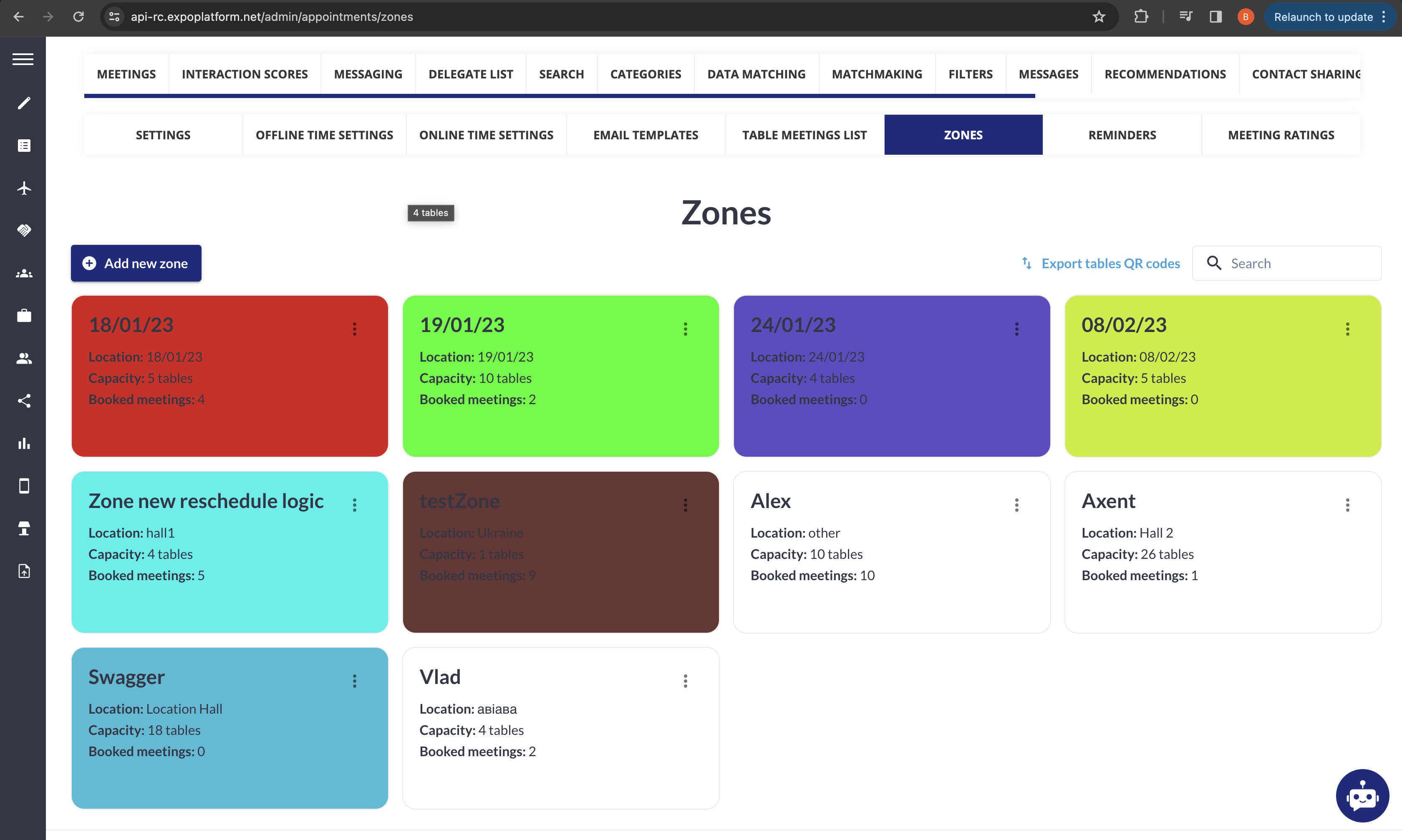The height and width of the screenshot is (840, 1402).
Task: Click the handshake icon in sidebar
Action: click(x=24, y=230)
